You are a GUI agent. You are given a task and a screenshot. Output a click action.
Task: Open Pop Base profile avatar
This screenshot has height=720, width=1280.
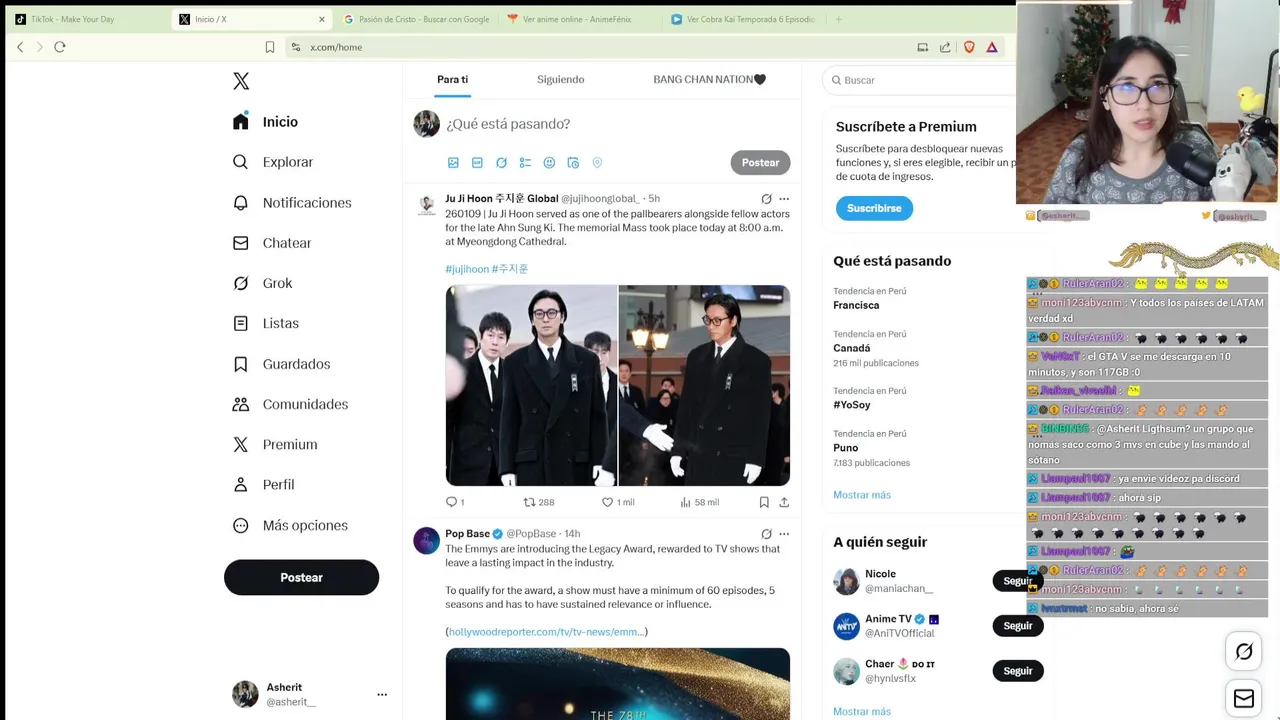(x=427, y=540)
